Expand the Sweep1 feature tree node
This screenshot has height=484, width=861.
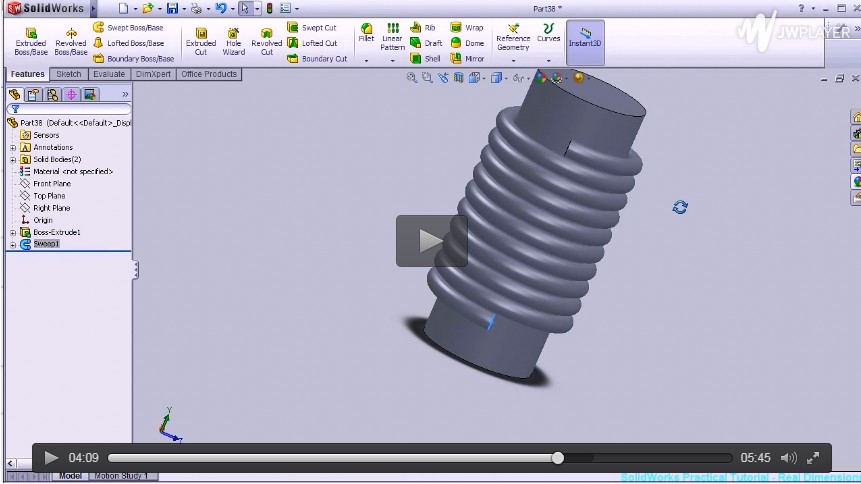click(x=13, y=244)
